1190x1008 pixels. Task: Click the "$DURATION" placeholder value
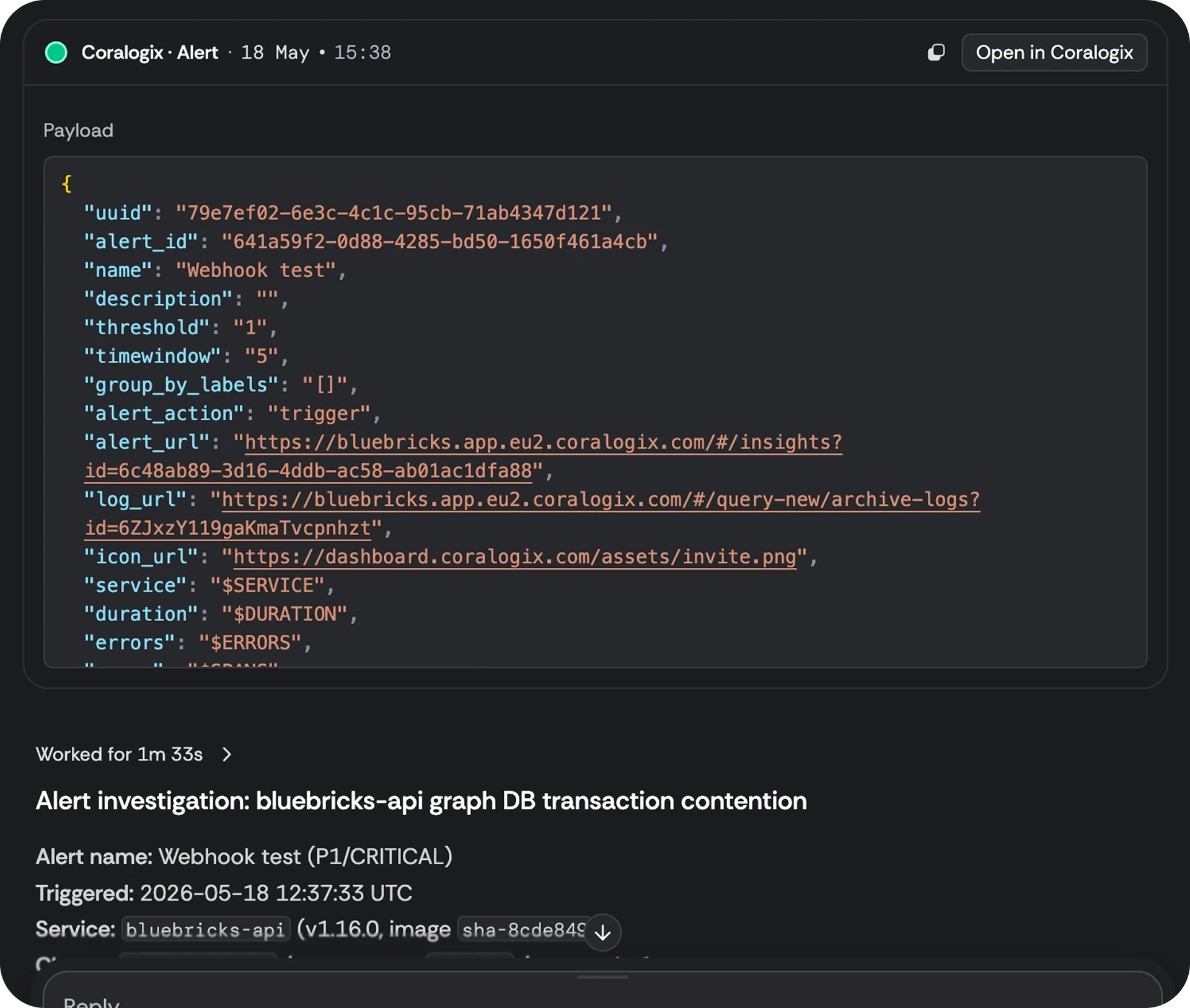click(284, 614)
